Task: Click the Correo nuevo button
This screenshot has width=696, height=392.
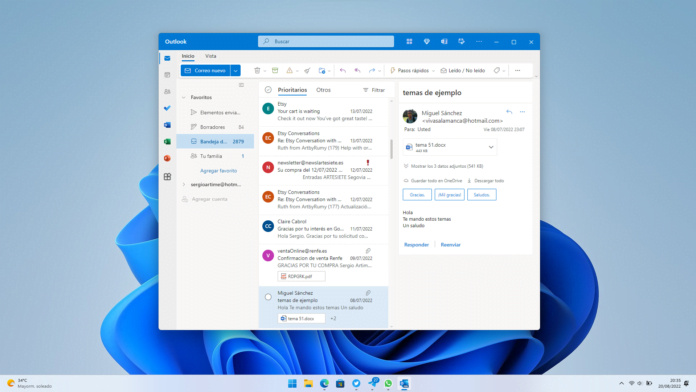Action: point(206,71)
